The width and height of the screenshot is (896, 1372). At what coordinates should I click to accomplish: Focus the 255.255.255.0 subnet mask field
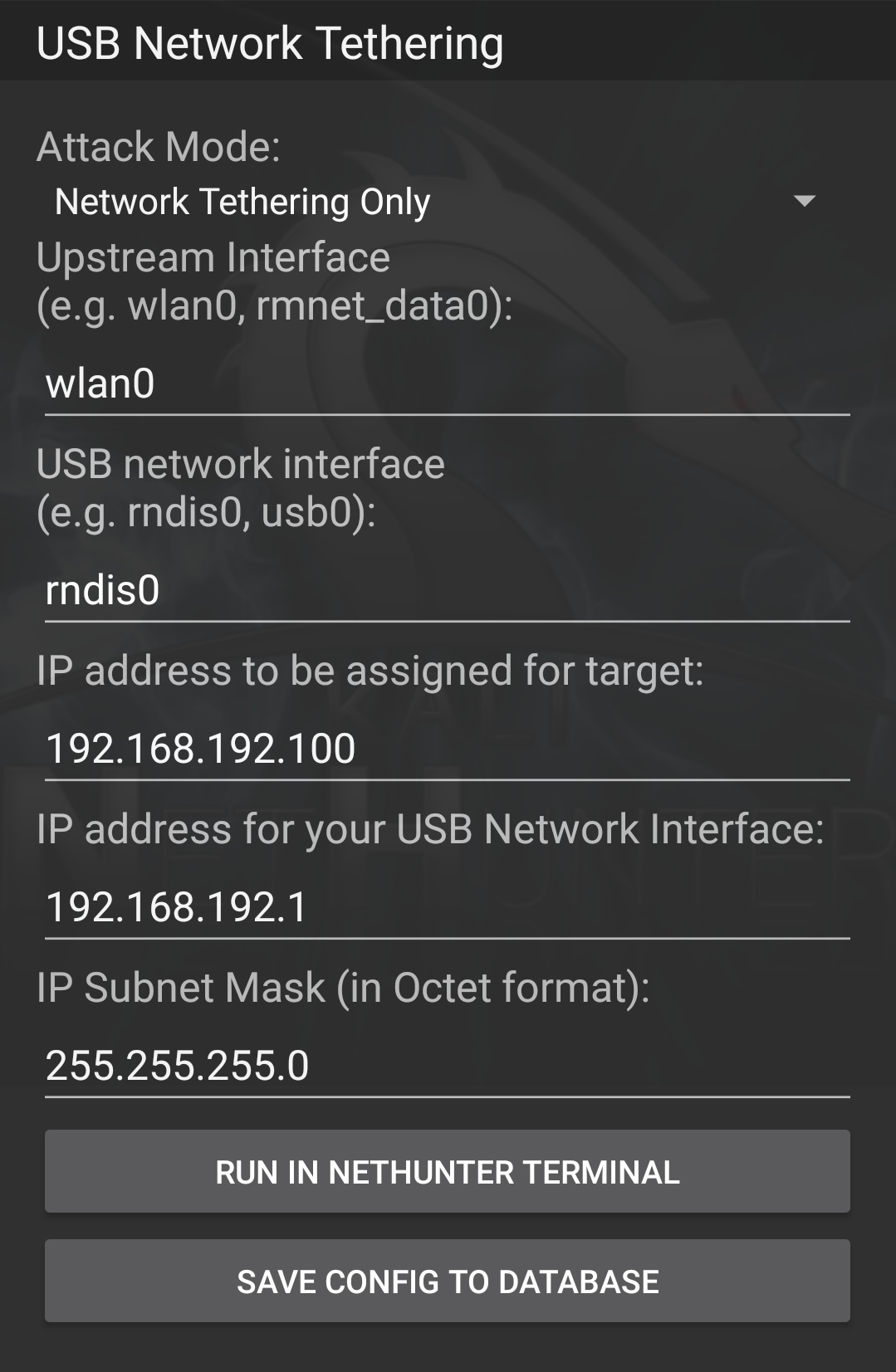point(447,1066)
